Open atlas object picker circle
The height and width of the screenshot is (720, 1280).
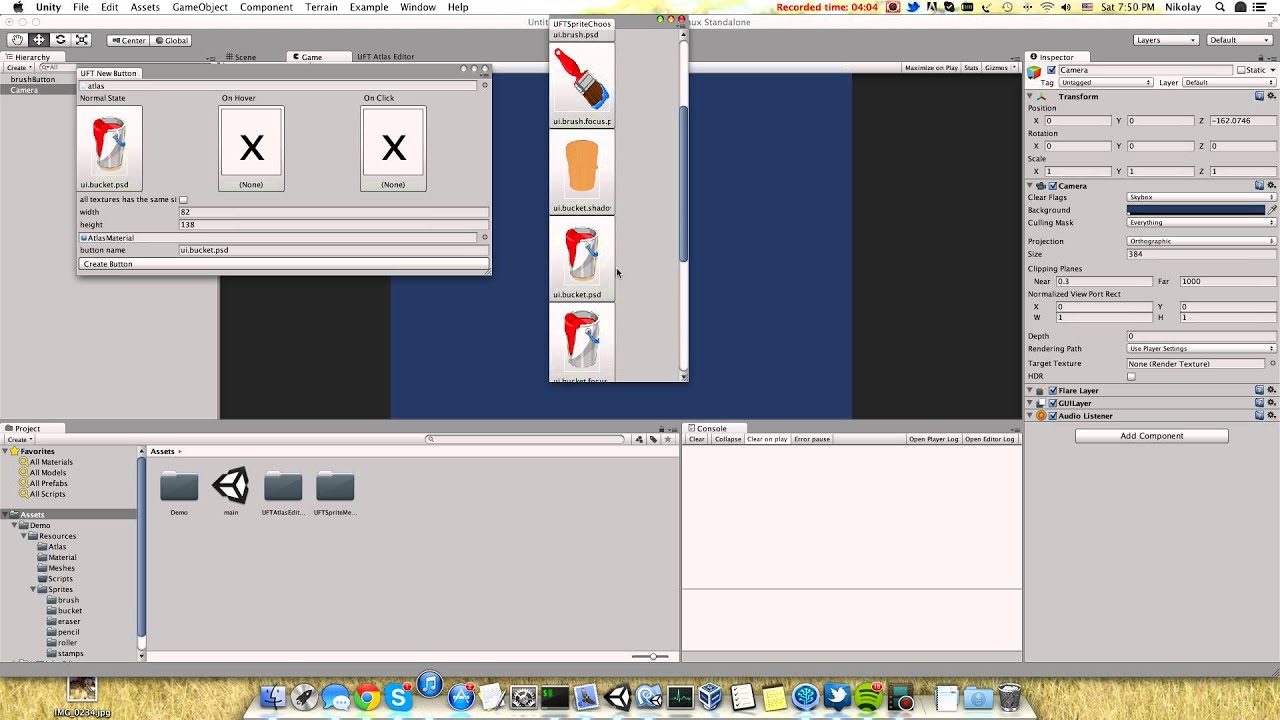click(485, 85)
